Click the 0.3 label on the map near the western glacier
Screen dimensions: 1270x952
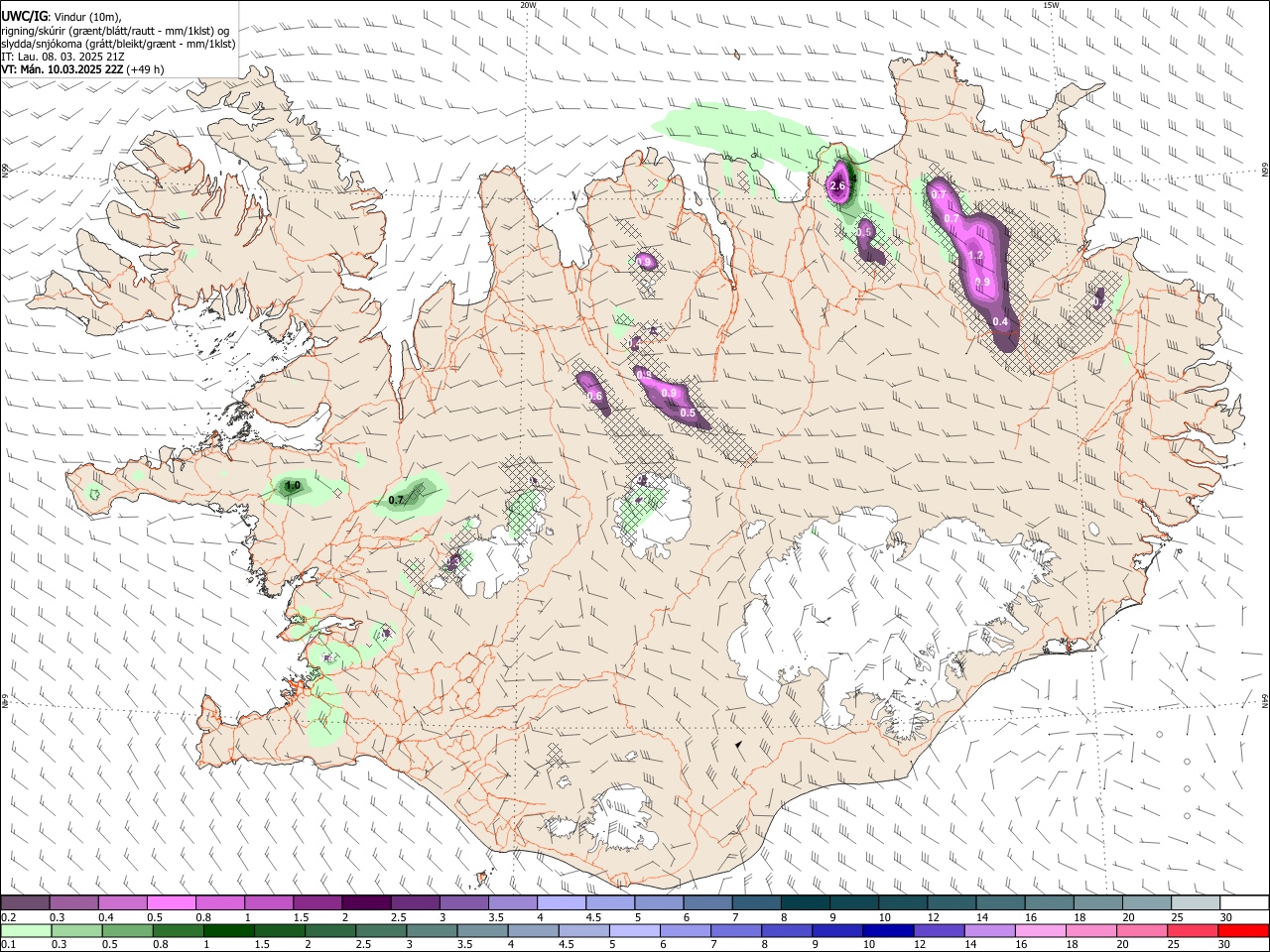(x=453, y=561)
